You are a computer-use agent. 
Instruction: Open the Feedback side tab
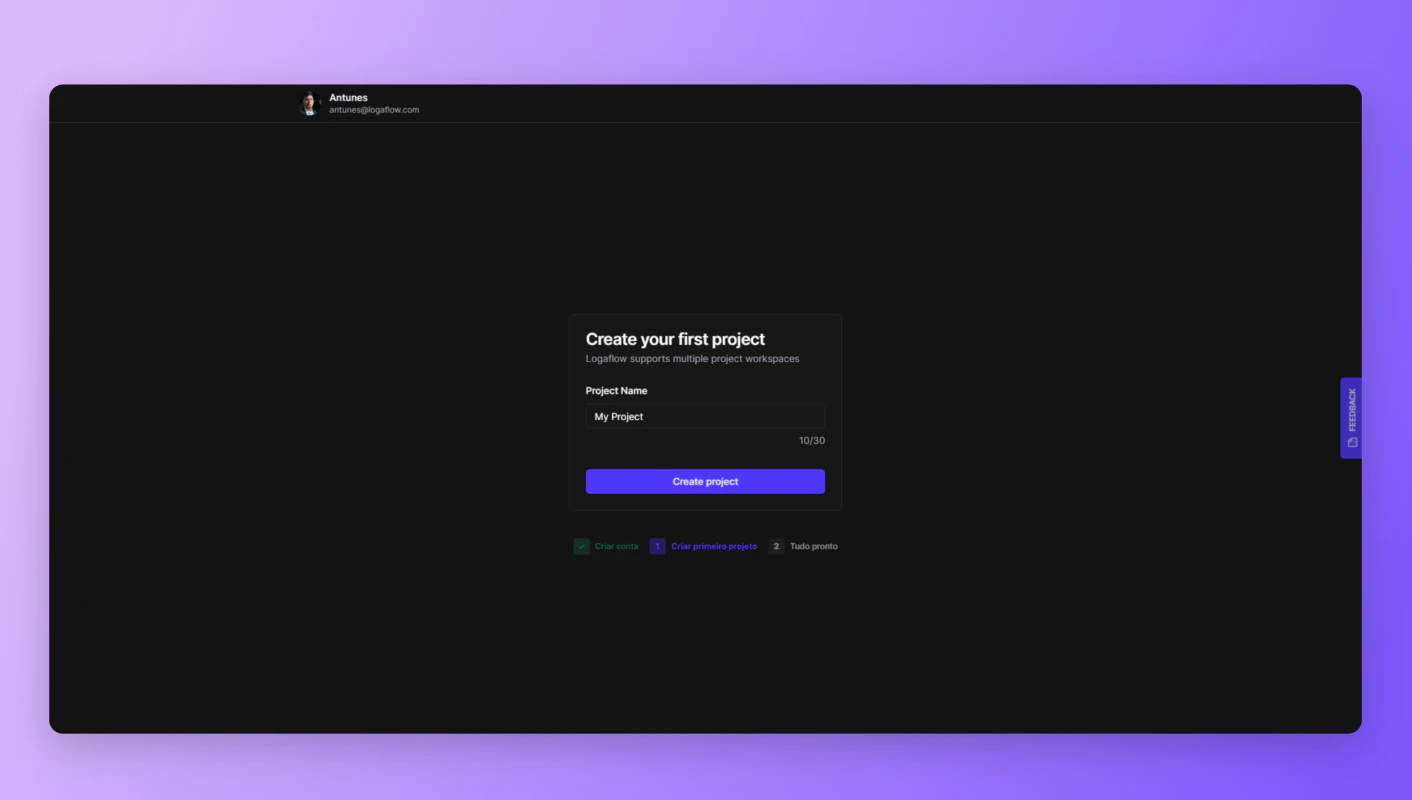pyautogui.click(x=1351, y=418)
